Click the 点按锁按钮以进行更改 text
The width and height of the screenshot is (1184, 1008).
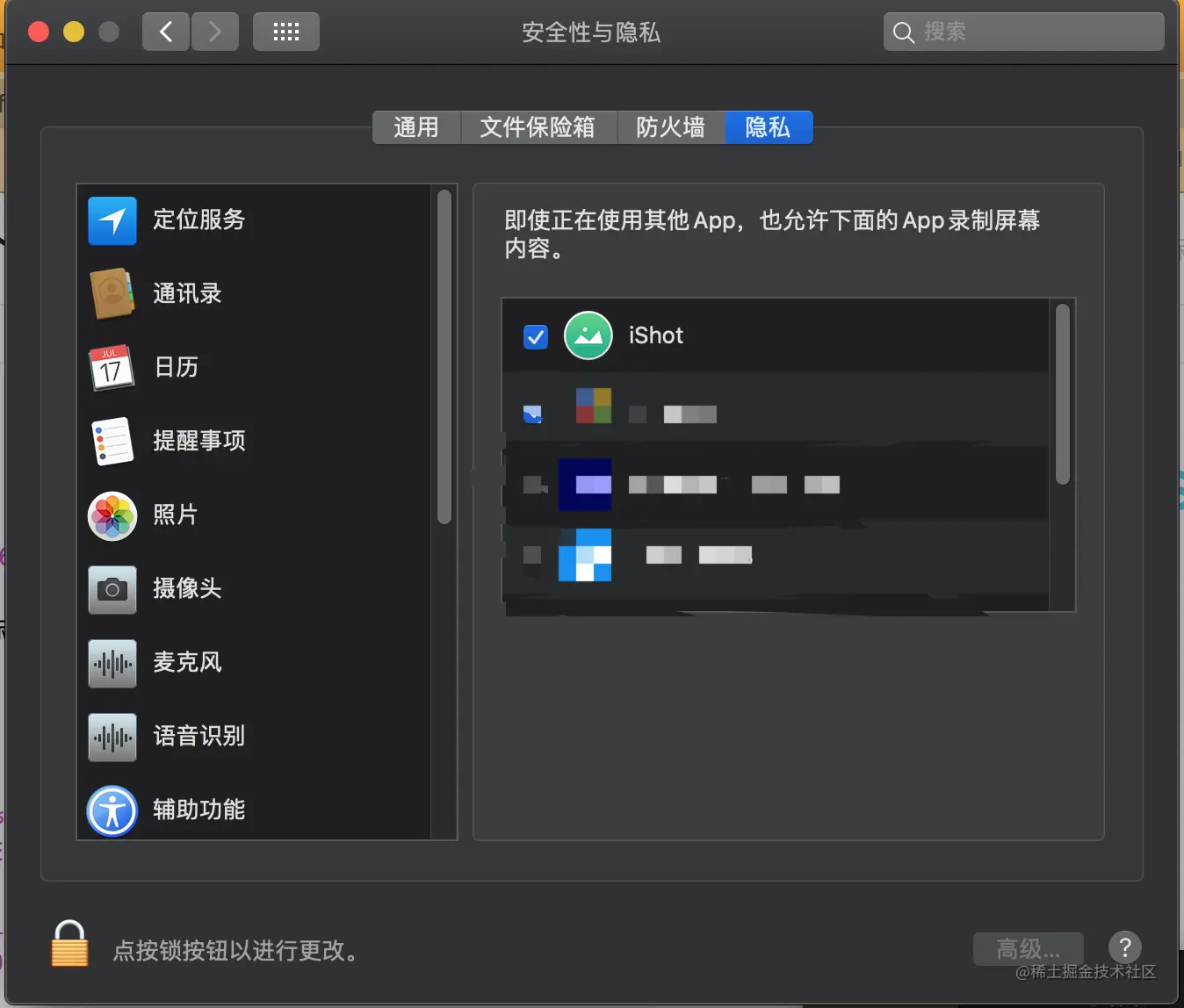(237, 951)
